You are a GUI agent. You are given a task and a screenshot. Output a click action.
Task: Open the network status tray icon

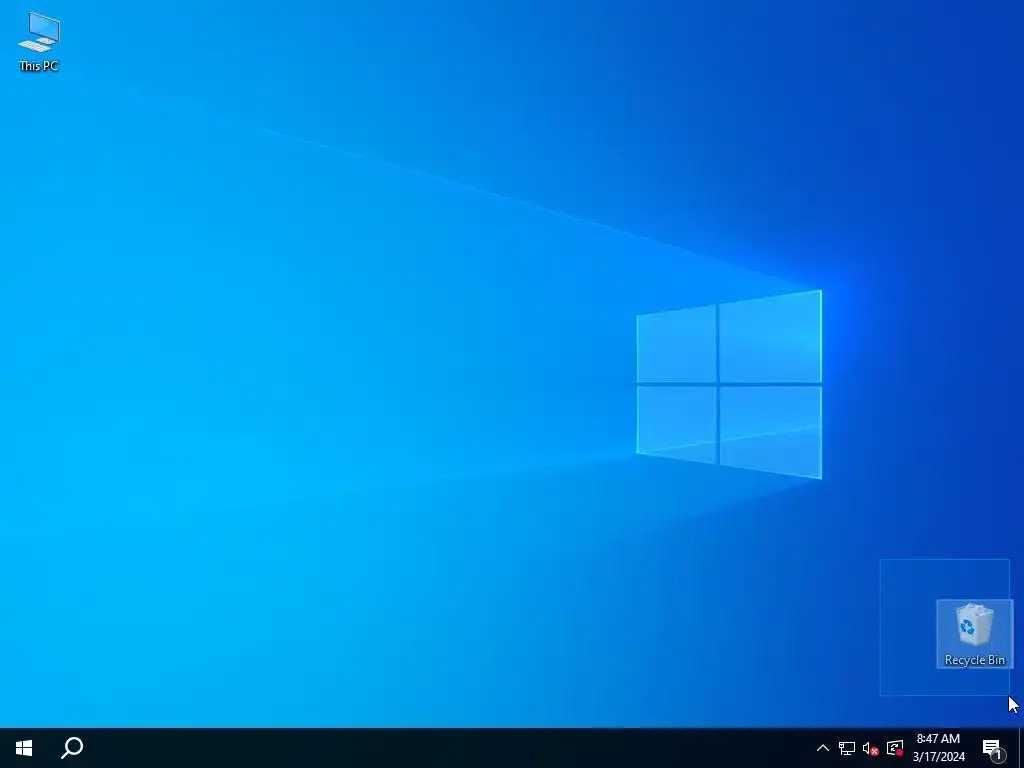847,748
